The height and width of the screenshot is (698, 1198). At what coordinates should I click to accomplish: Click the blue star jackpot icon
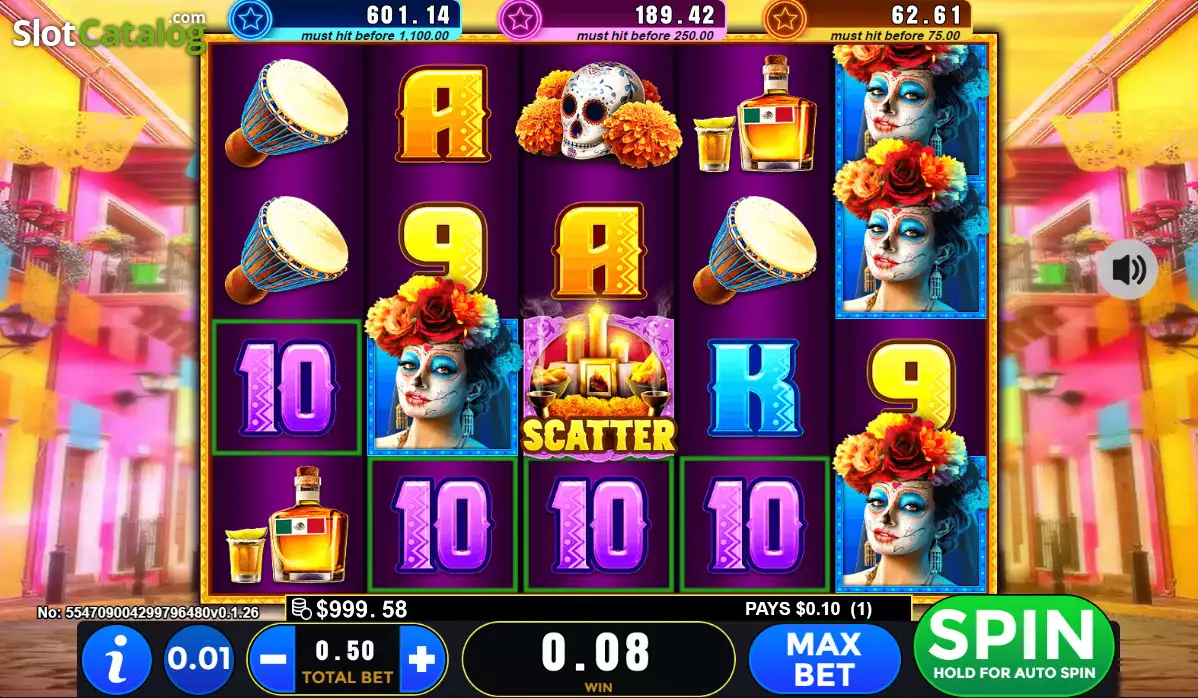tap(250, 20)
